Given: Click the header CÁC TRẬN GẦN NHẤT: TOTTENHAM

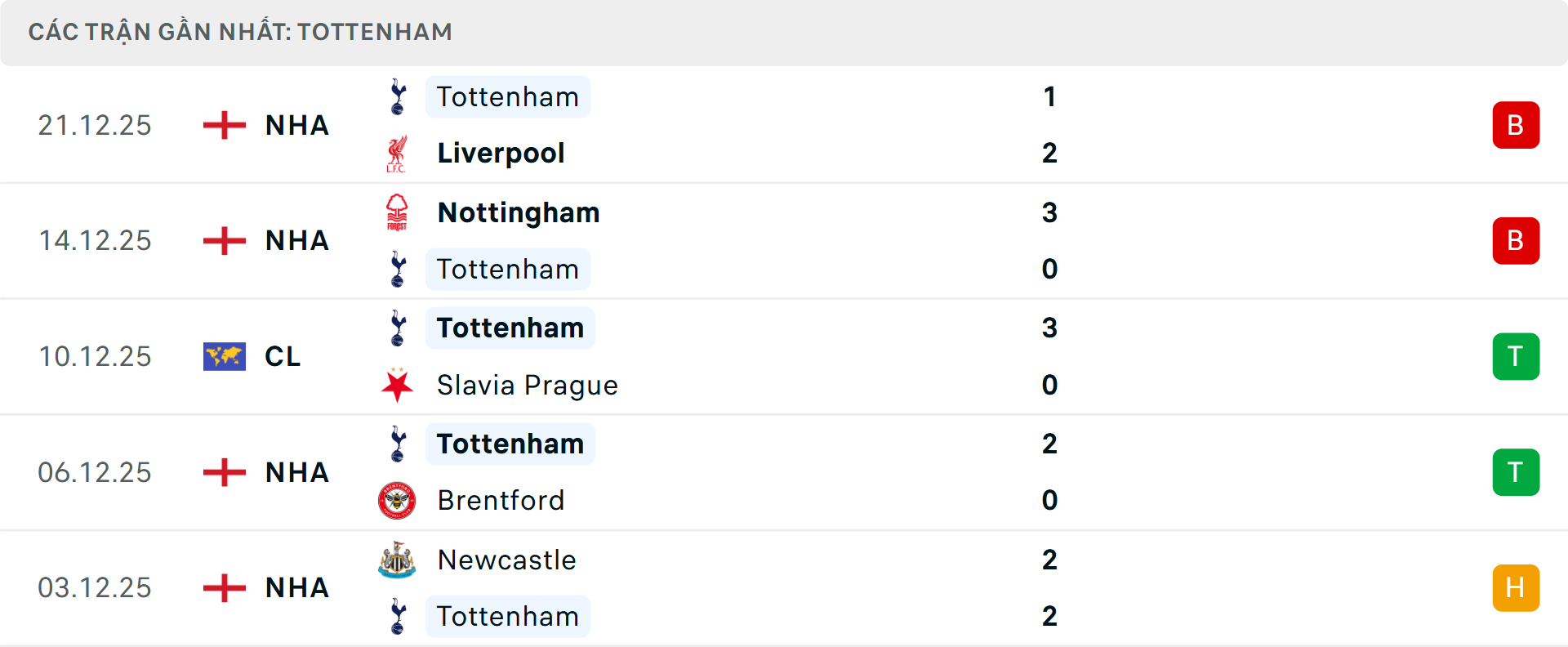Looking at the screenshot, I should (240, 32).
